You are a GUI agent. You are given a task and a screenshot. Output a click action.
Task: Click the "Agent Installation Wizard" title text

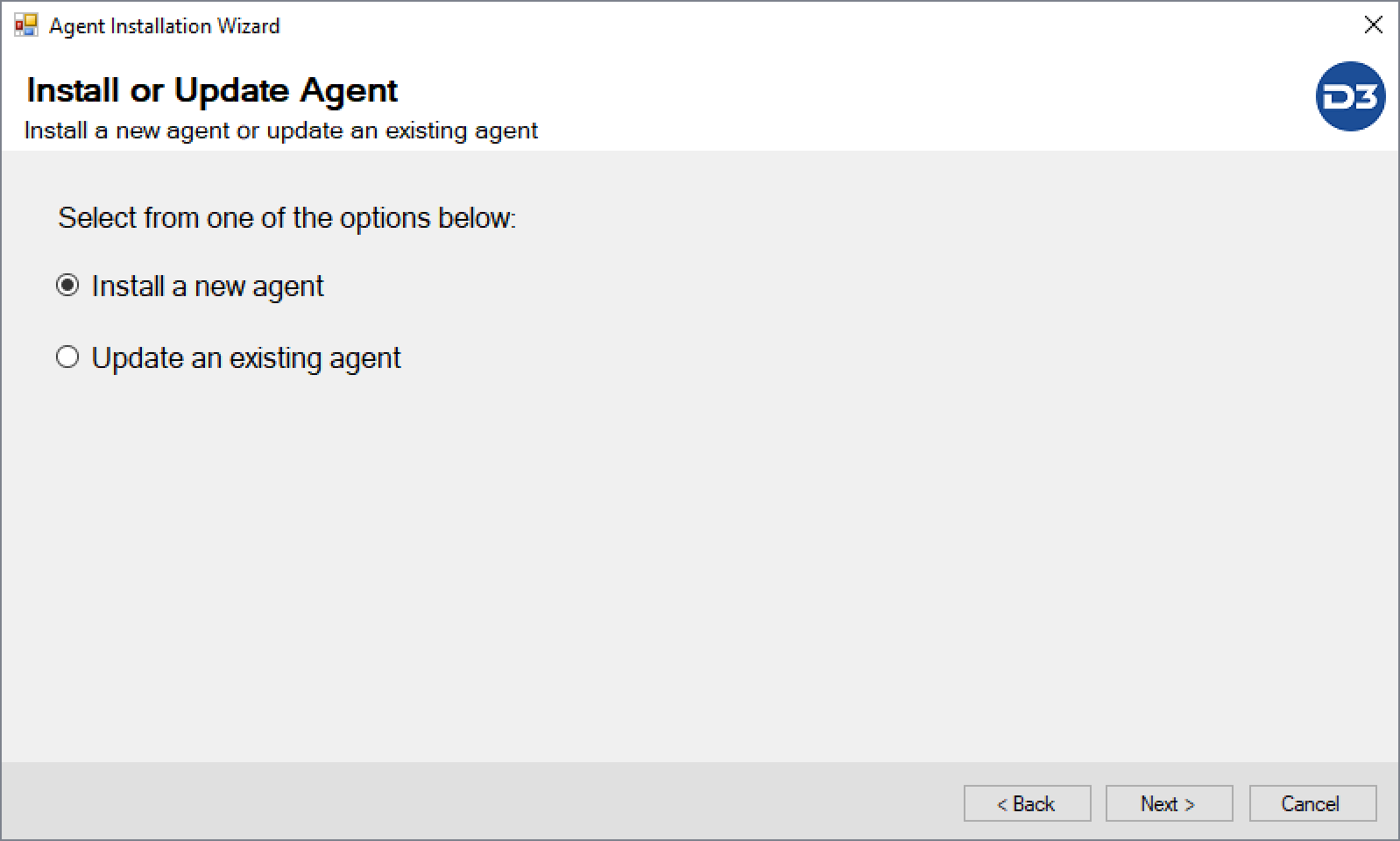(x=165, y=26)
